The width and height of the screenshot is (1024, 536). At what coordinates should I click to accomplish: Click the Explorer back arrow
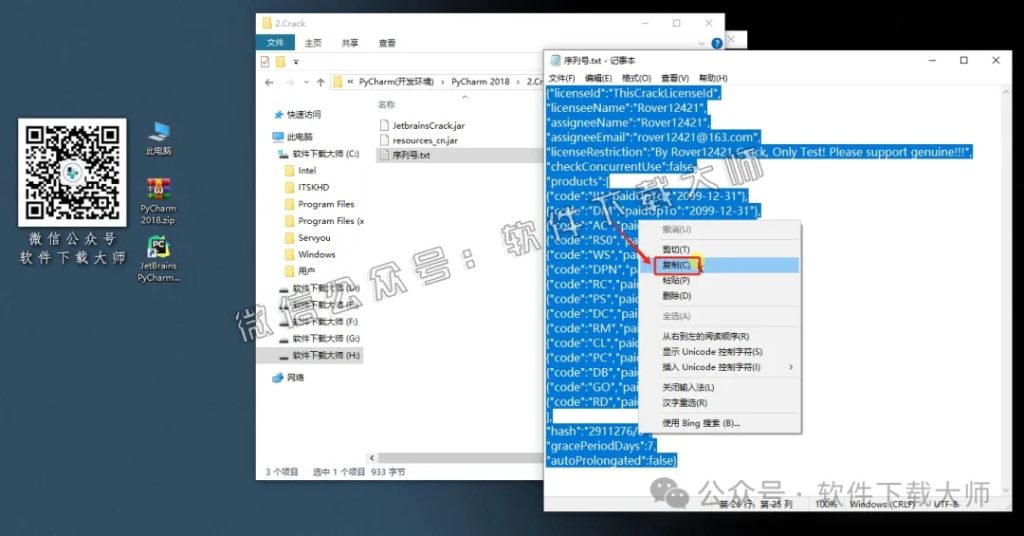click(269, 82)
